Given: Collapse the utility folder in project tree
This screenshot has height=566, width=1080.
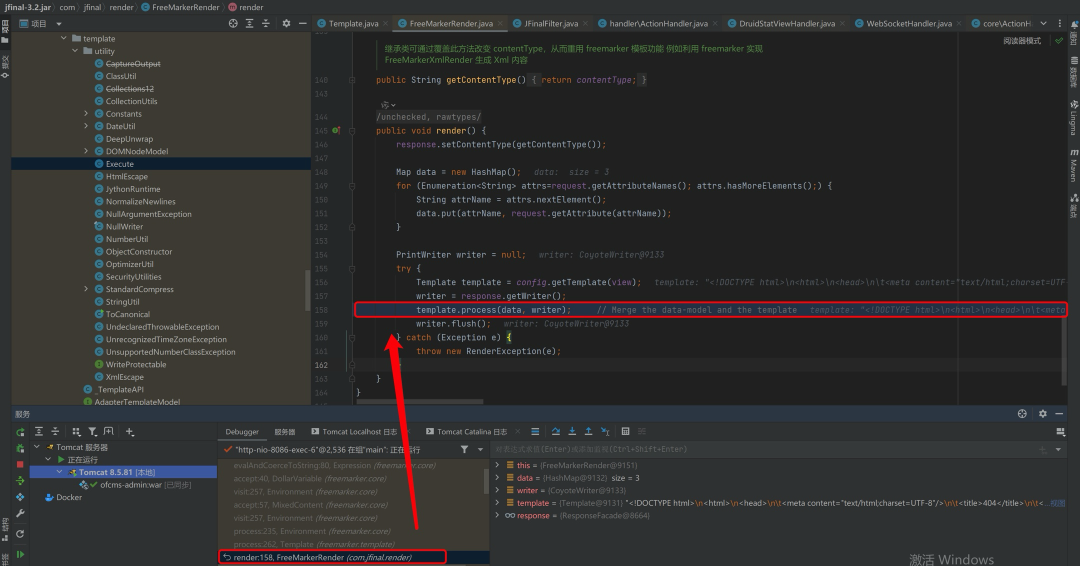Looking at the screenshot, I should 75,51.
